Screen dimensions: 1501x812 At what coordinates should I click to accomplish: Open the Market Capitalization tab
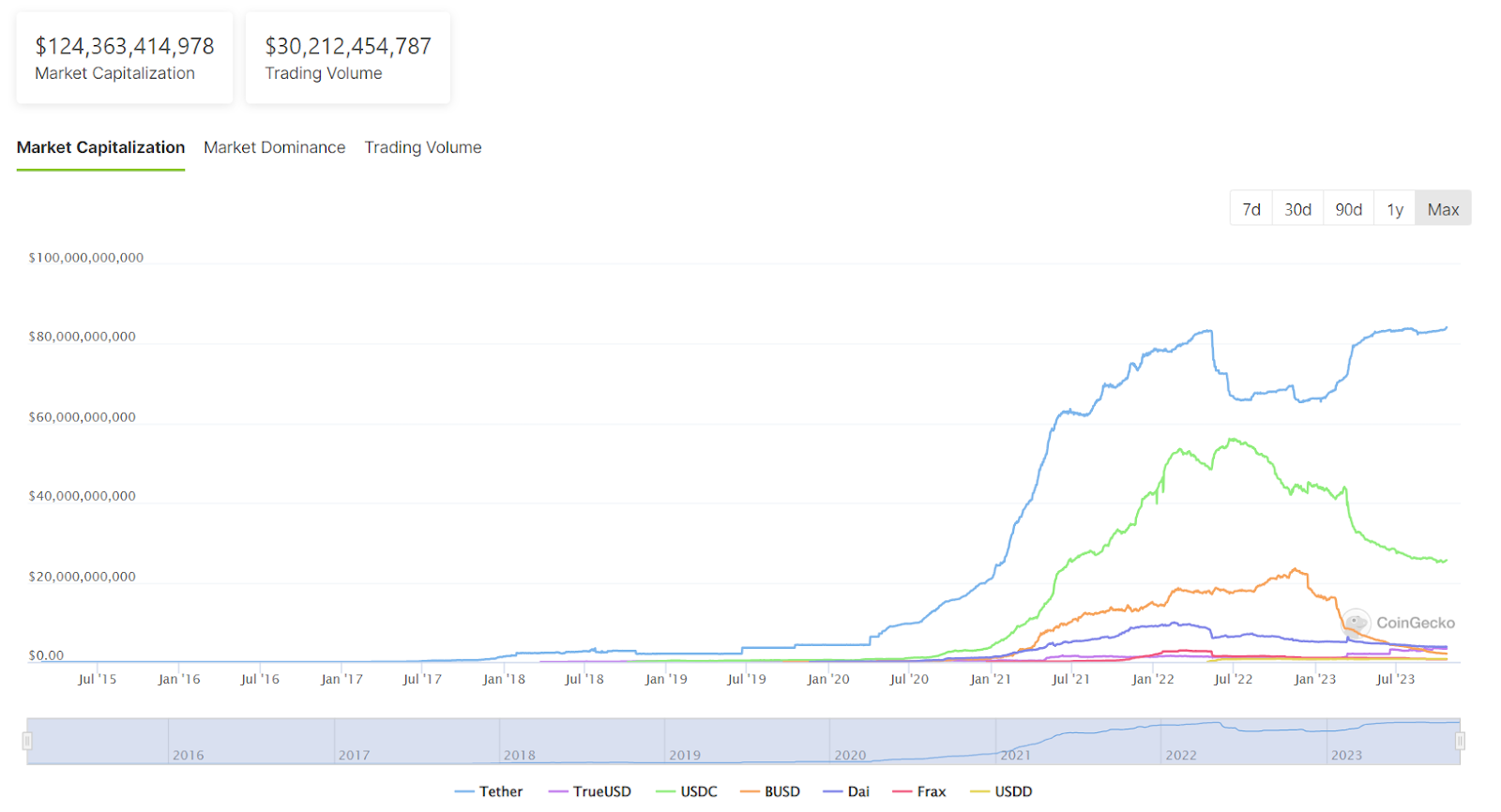[100, 147]
